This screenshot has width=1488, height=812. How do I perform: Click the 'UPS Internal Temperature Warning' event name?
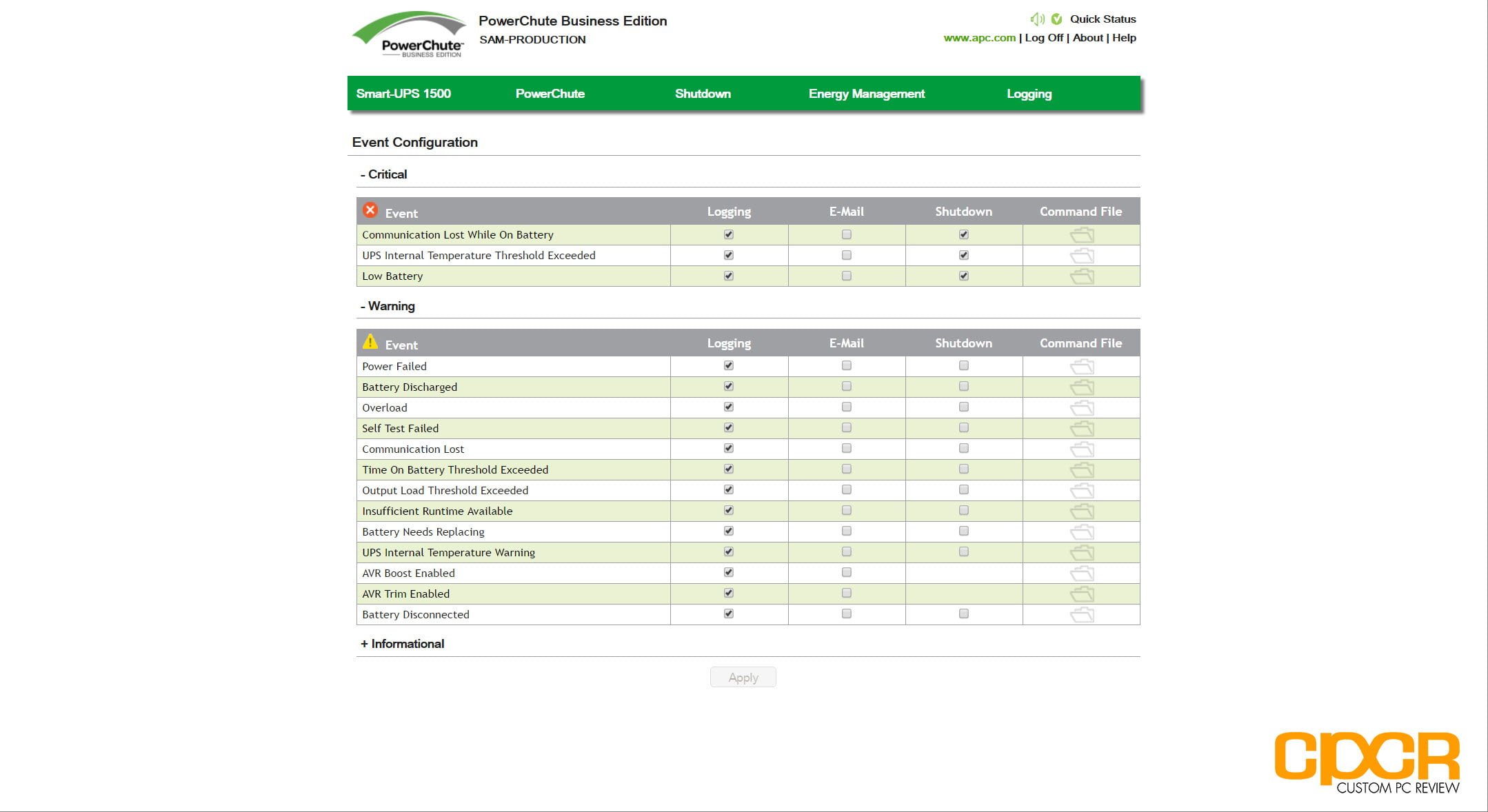tap(448, 553)
